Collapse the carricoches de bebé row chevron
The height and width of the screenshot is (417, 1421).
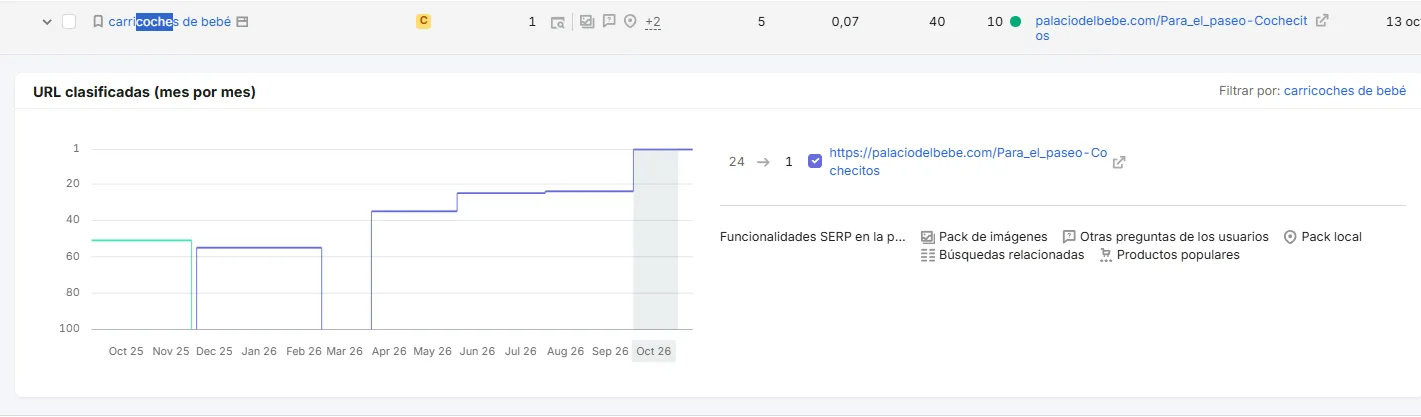tap(46, 22)
